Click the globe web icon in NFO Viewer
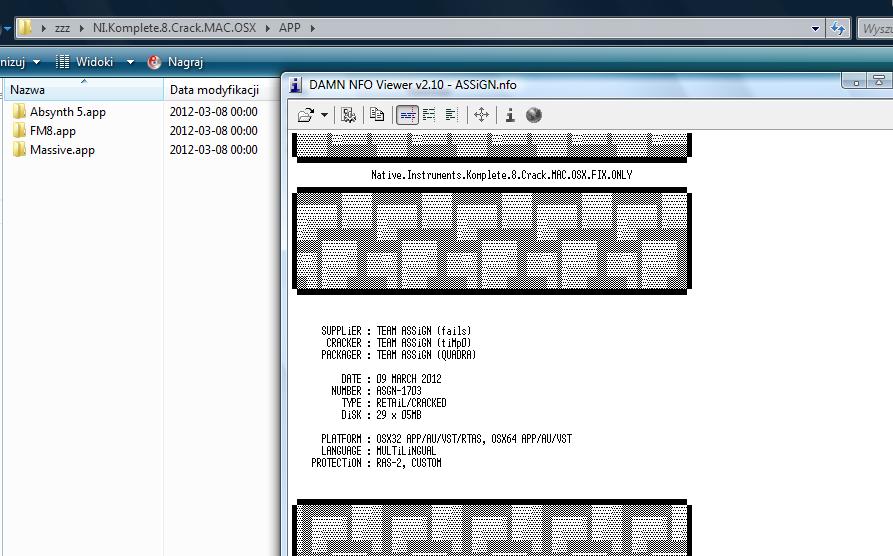Viewport: 893px width, 556px height. [x=534, y=115]
